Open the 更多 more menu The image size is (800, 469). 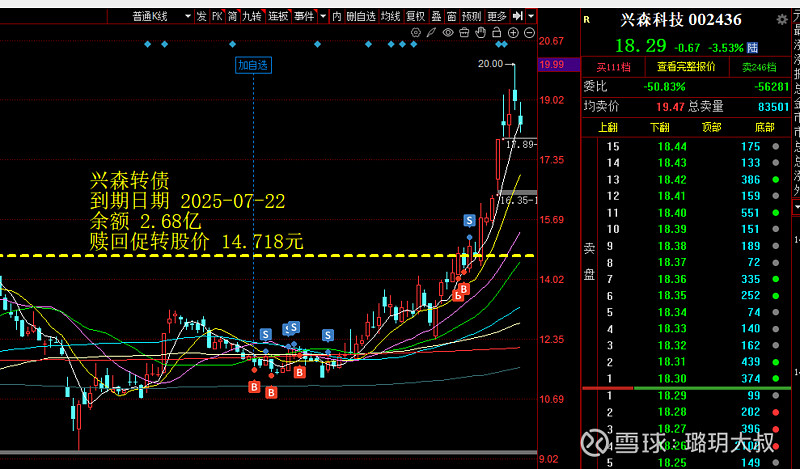497,16
